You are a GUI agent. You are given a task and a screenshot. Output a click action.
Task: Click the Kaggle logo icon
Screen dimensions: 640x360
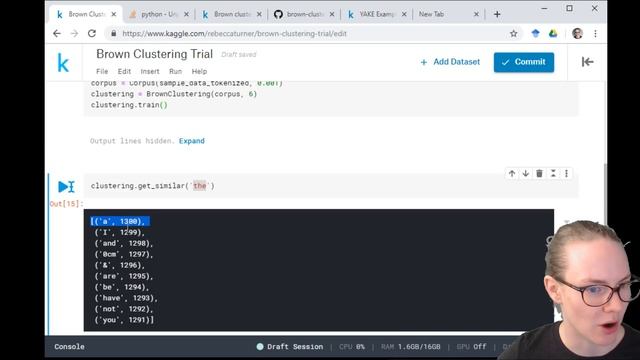[63, 63]
